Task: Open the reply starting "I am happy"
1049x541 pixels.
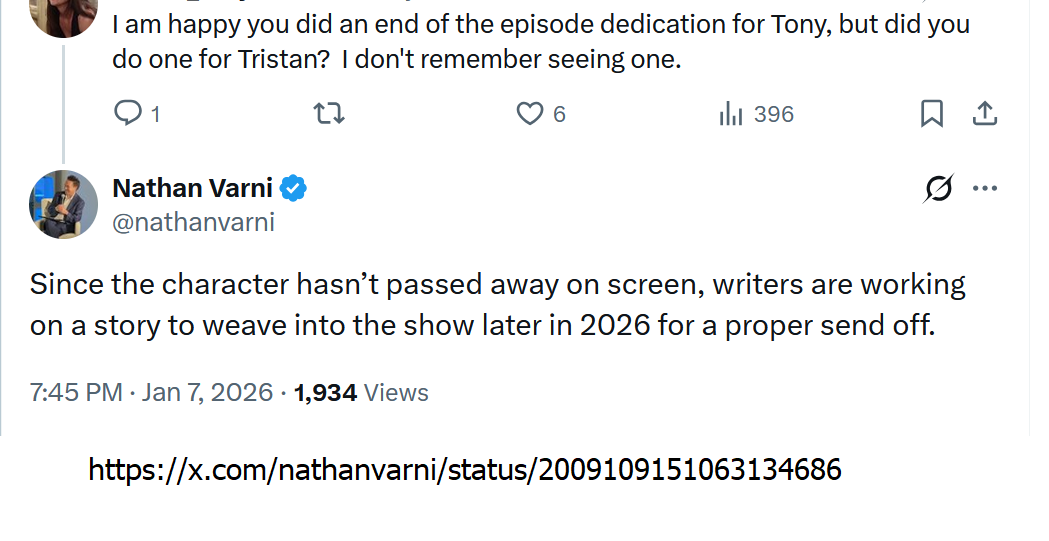Action: [540, 41]
